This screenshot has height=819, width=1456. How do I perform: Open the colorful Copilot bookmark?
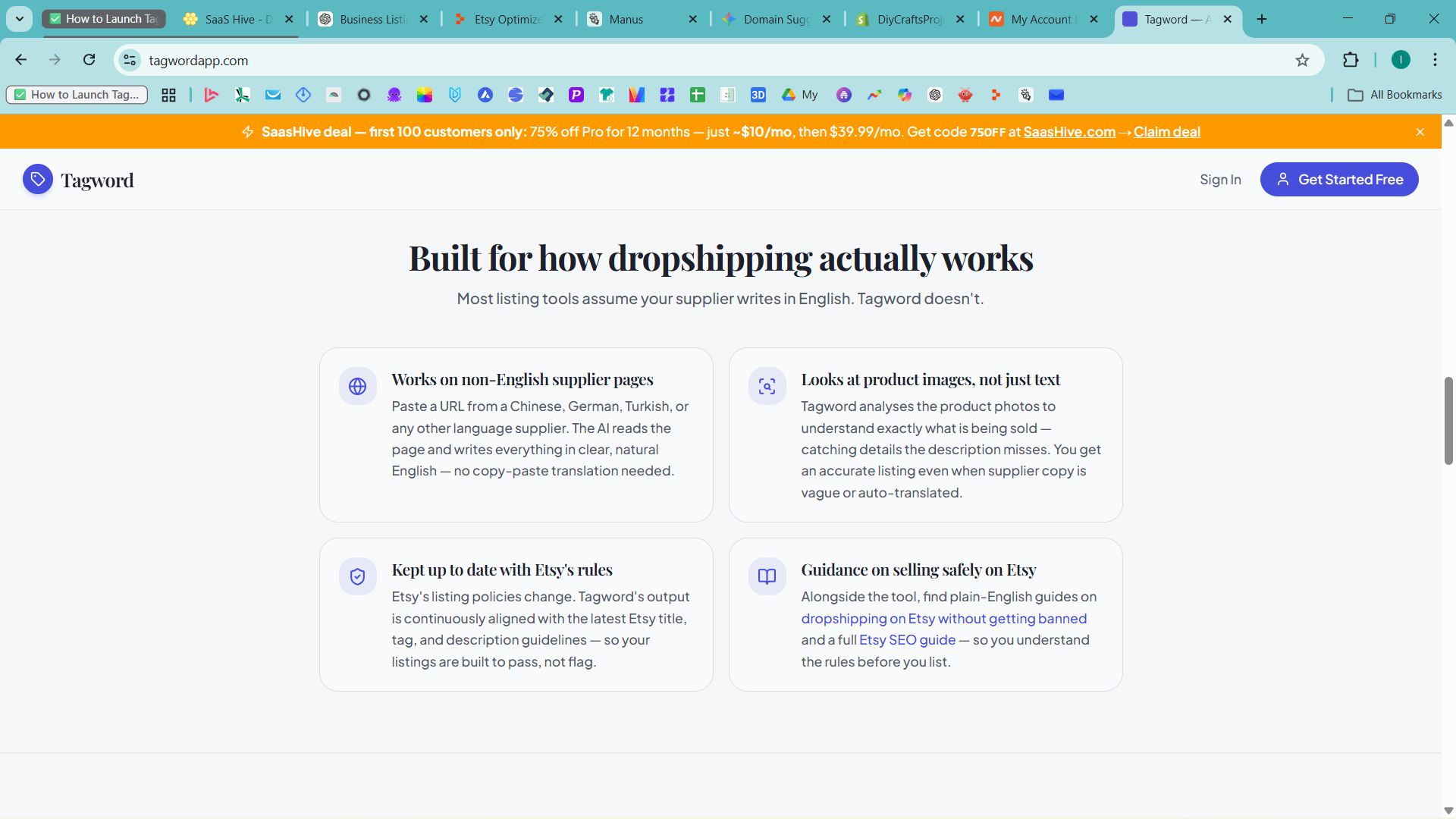[905, 95]
